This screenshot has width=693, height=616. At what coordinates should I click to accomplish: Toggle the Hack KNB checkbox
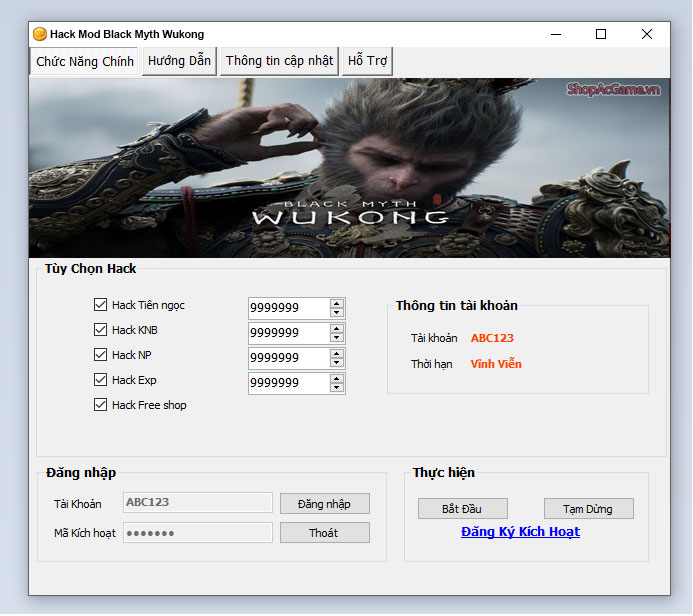coord(100,330)
